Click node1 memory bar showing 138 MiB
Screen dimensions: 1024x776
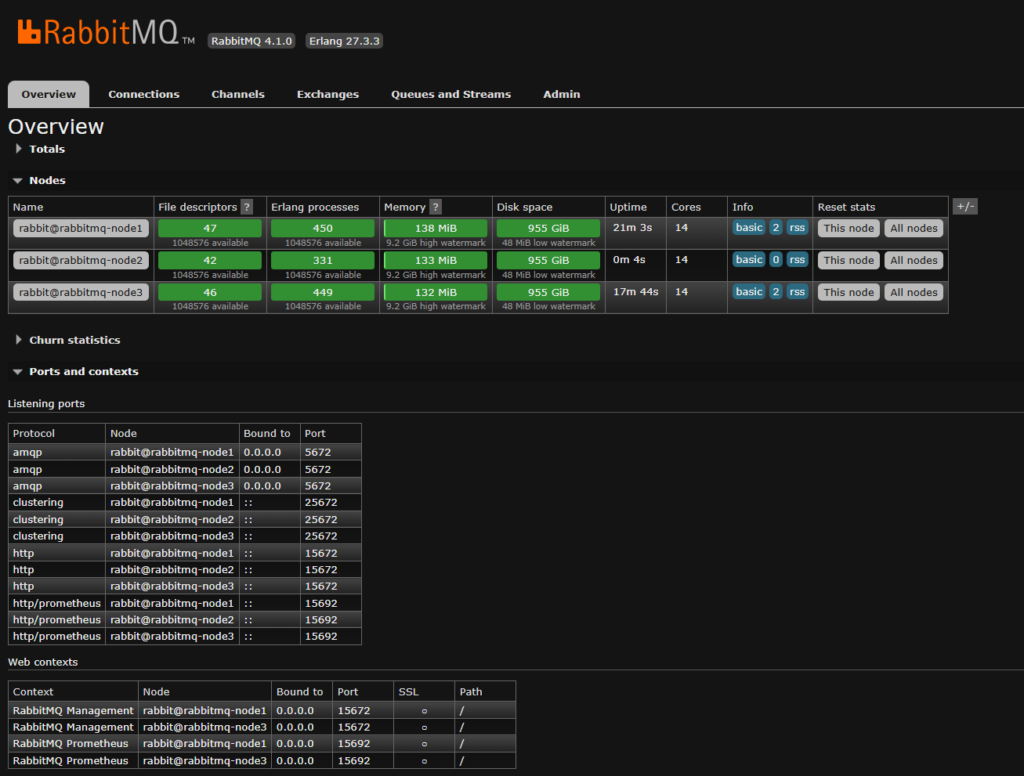click(x=436, y=228)
